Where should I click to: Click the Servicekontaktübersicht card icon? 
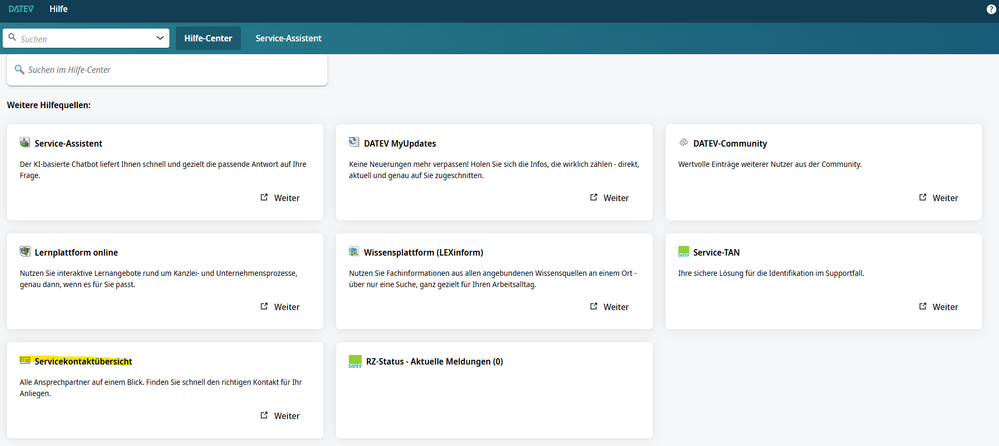tap(25, 361)
